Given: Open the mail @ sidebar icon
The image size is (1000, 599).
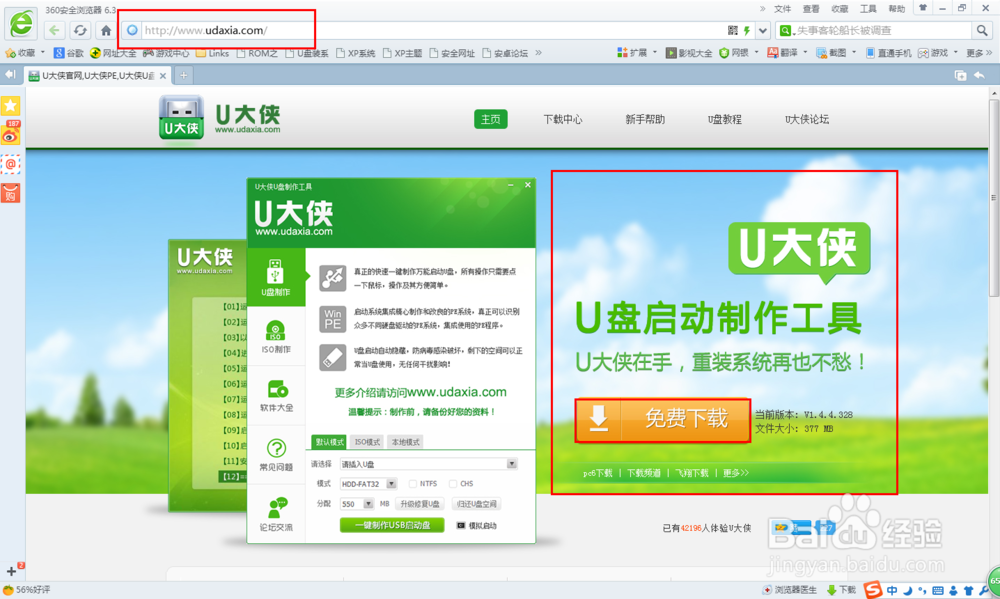Looking at the screenshot, I should tap(11, 164).
